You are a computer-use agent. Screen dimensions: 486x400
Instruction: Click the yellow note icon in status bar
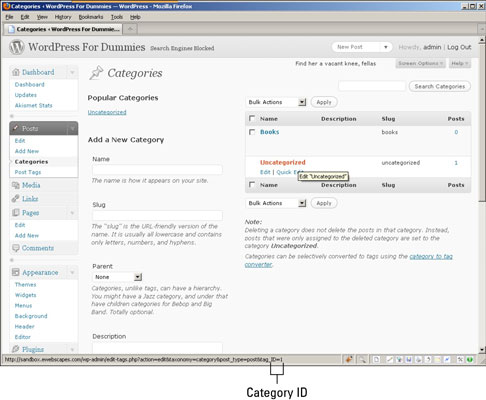pyautogui.click(x=437, y=360)
